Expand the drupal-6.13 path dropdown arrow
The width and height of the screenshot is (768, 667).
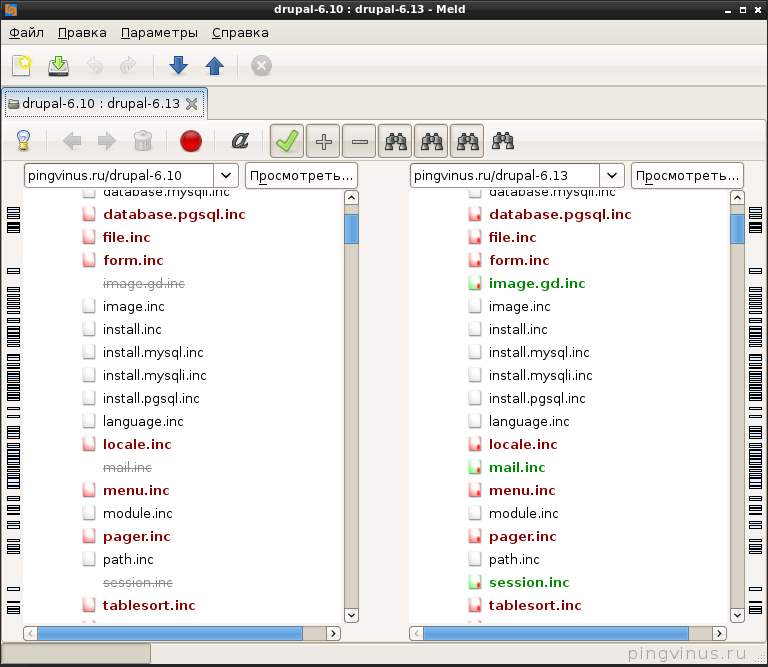pyautogui.click(x=612, y=175)
